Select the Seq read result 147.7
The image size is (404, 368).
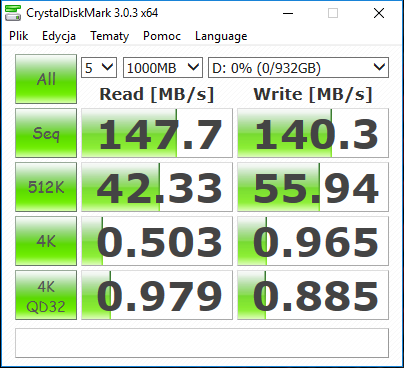tap(157, 133)
